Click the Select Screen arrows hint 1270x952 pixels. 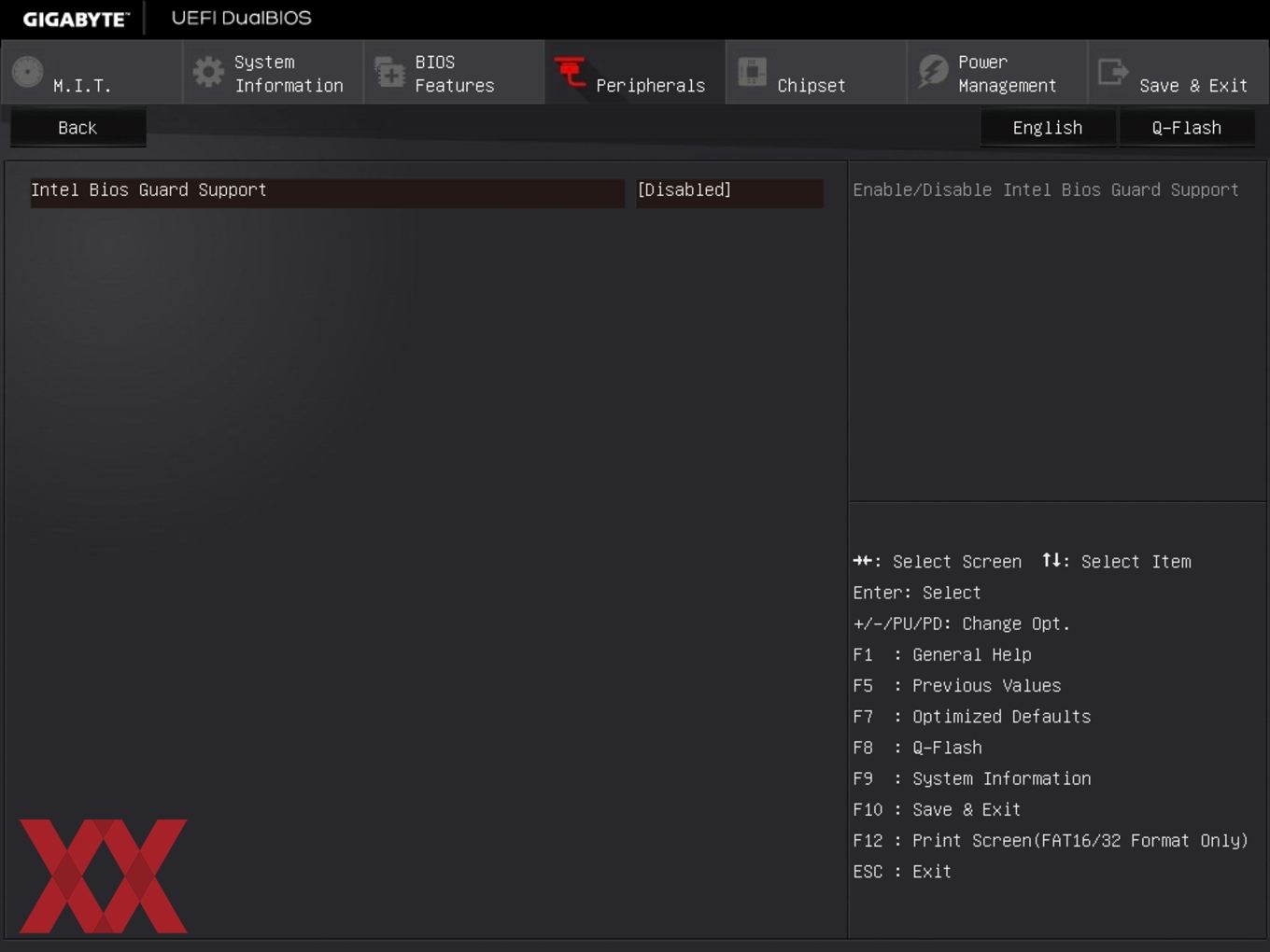(x=938, y=562)
